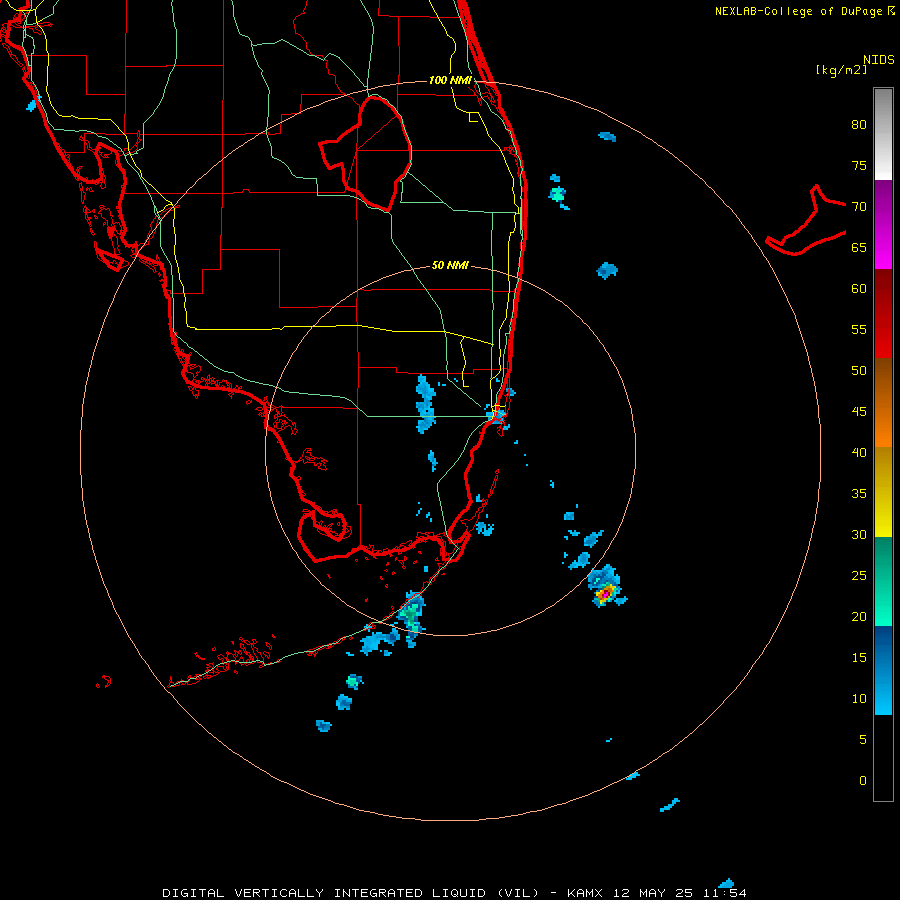This screenshot has width=900, height=900.
Task: Click the 50 NMI range ring label
Action: [x=450, y=265]
